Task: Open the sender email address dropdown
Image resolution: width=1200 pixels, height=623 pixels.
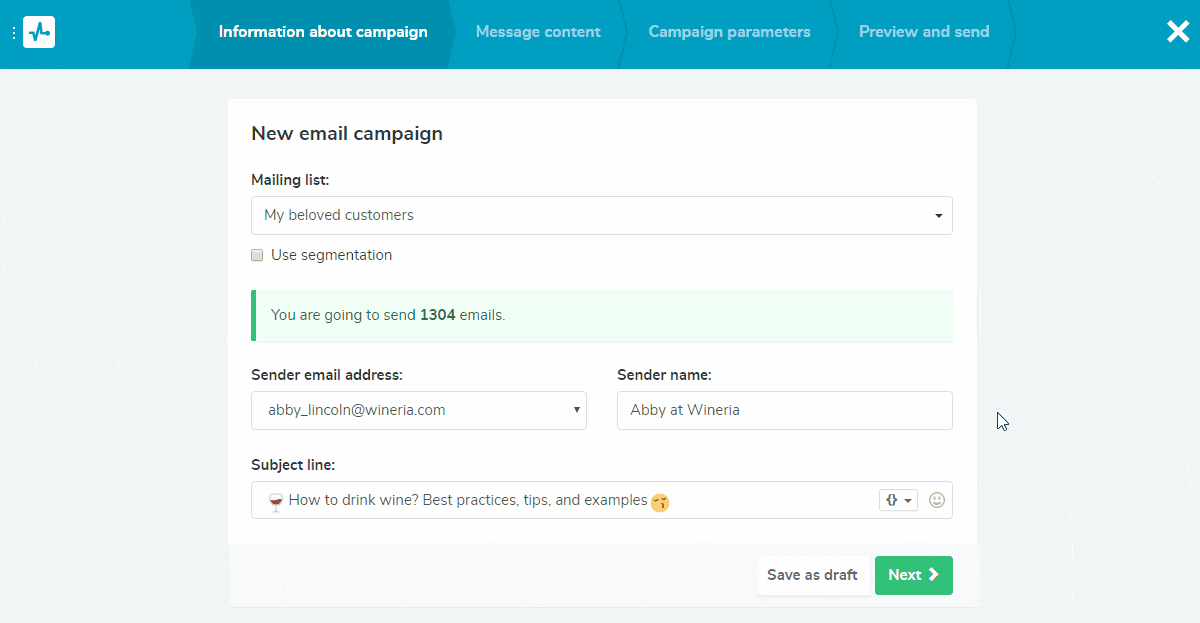Action: point(576,409)
